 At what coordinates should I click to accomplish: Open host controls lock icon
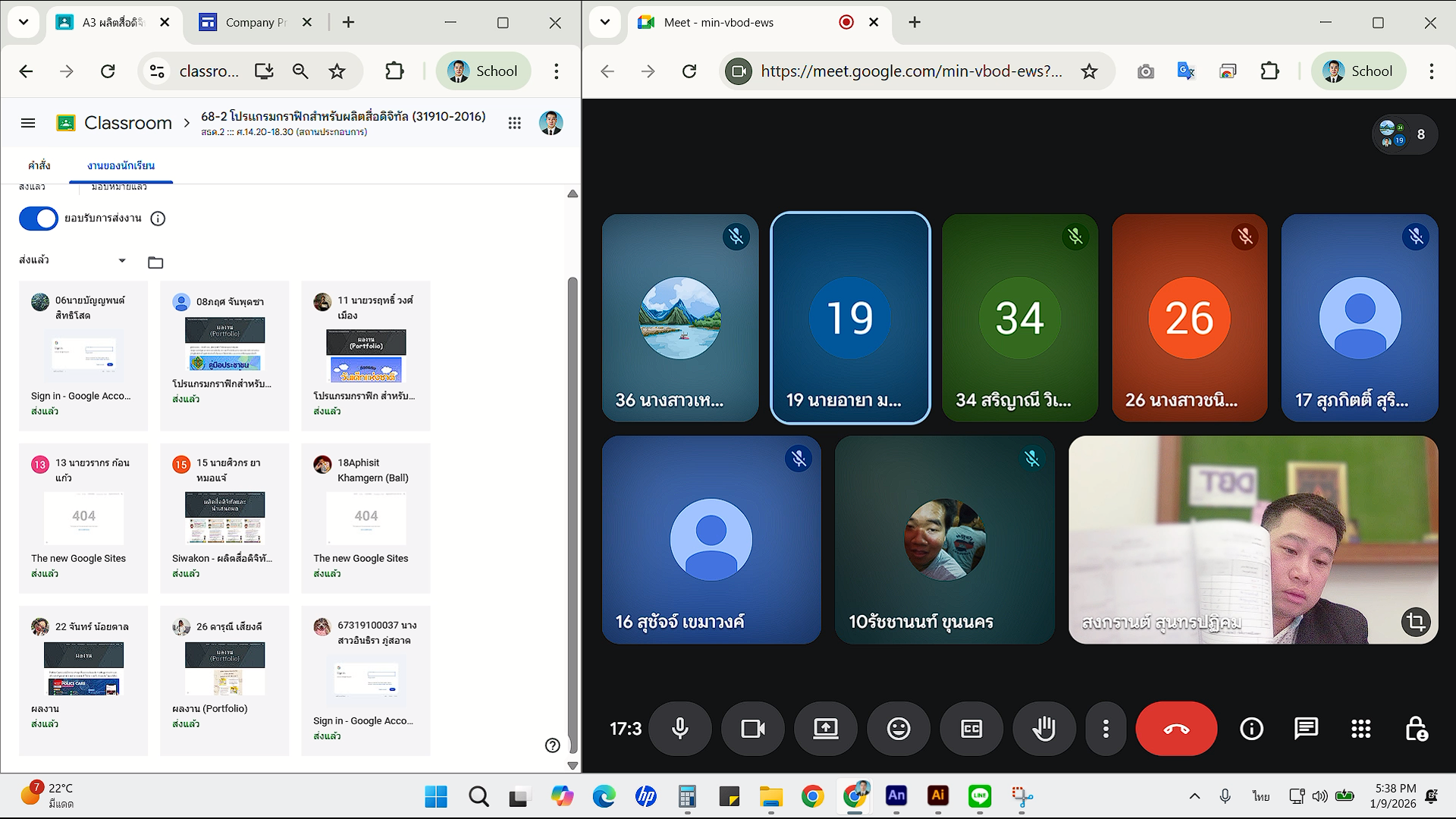pos(1416,729)
